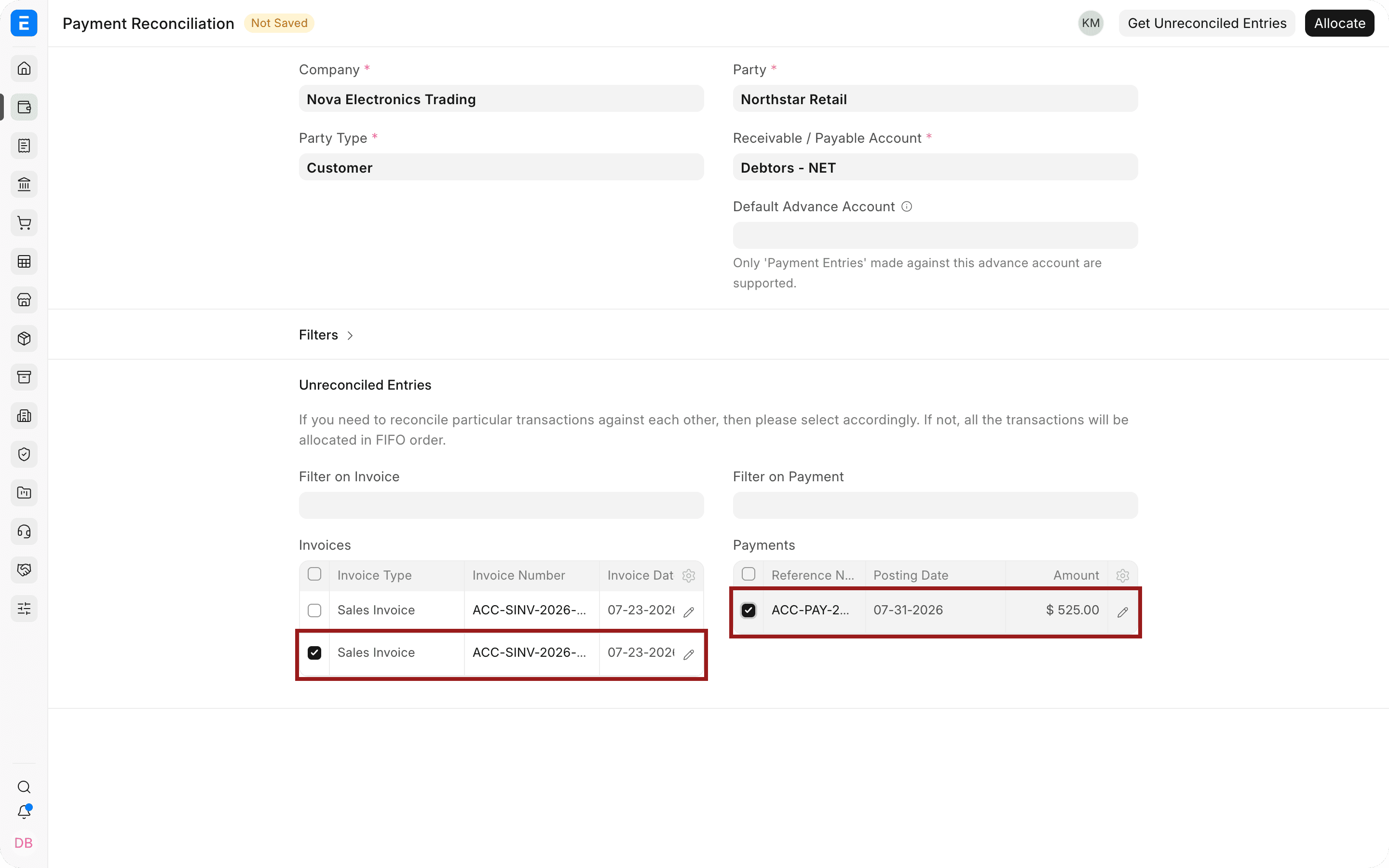Open the Home sidebar icon
This screenshot has height=868, width=1389.
(x=24, y=68)
